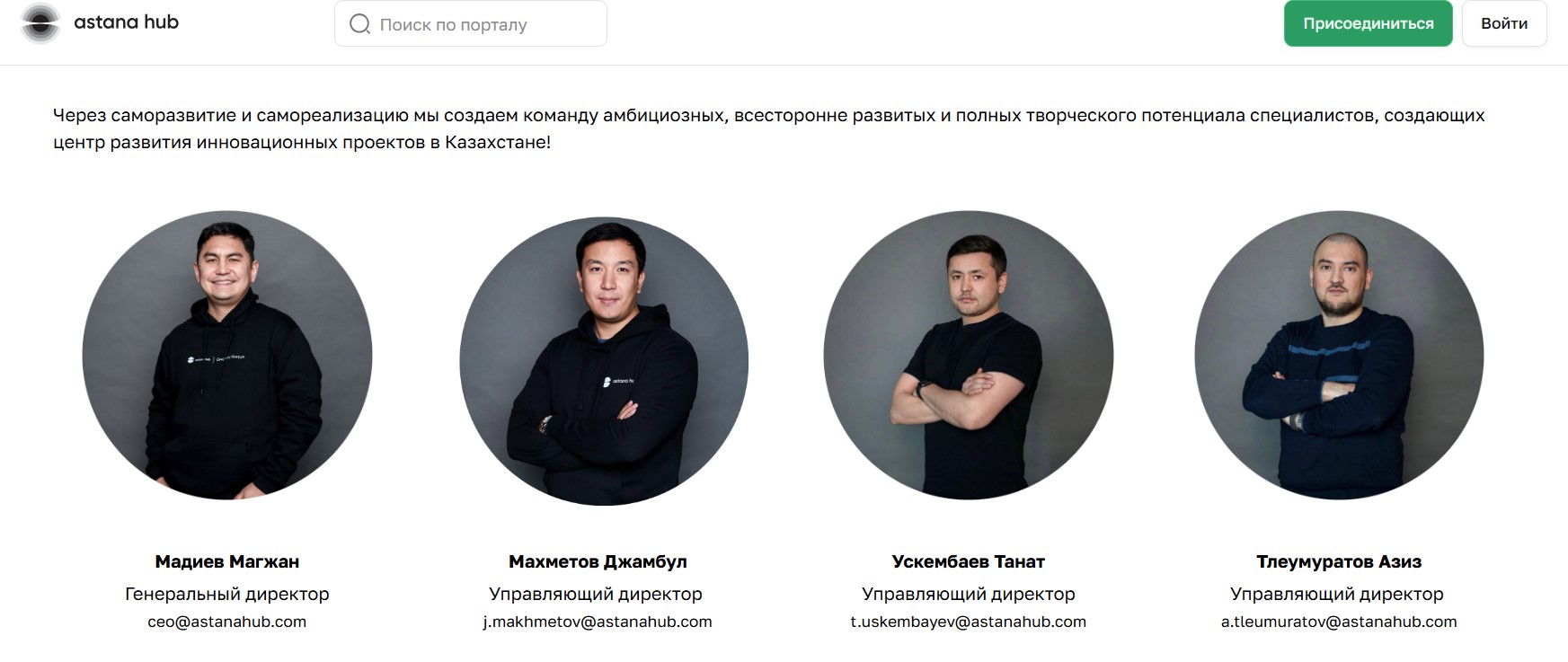Select the name Тлеумуратов Азиз

click(x=1339, y=561)
